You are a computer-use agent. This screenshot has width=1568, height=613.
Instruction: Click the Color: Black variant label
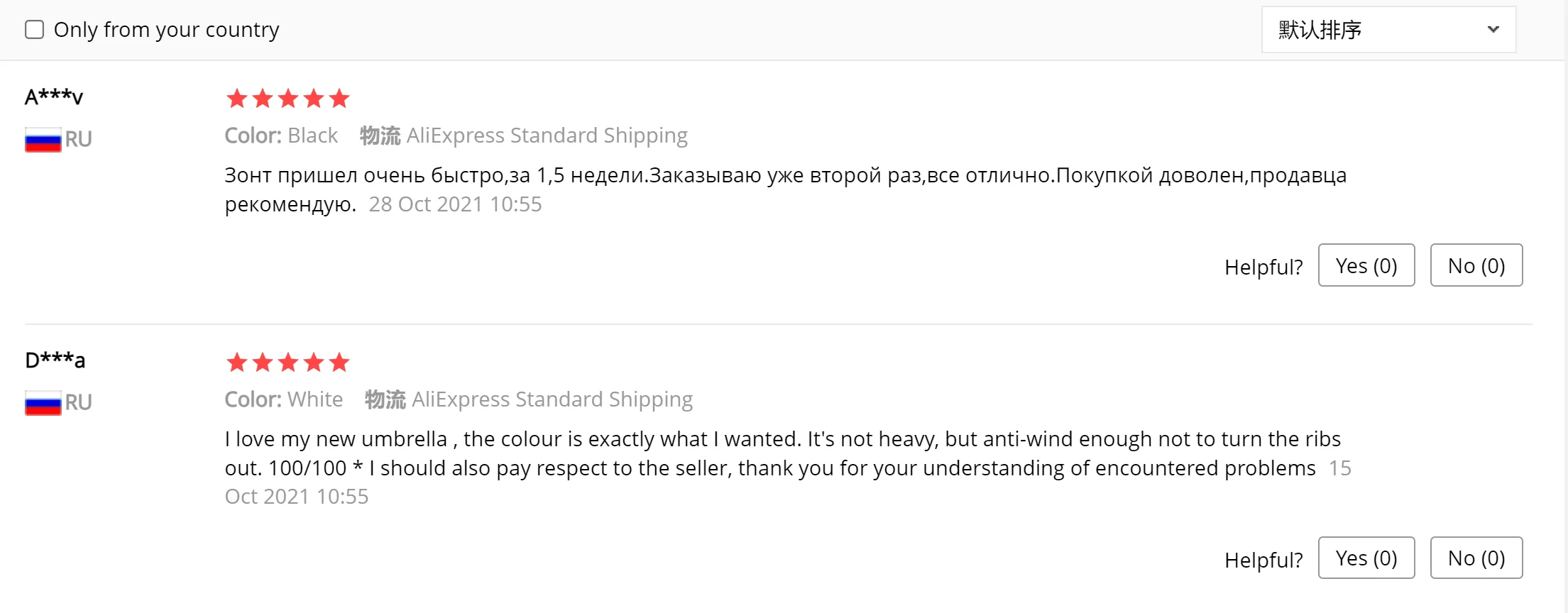pos(281,136)
